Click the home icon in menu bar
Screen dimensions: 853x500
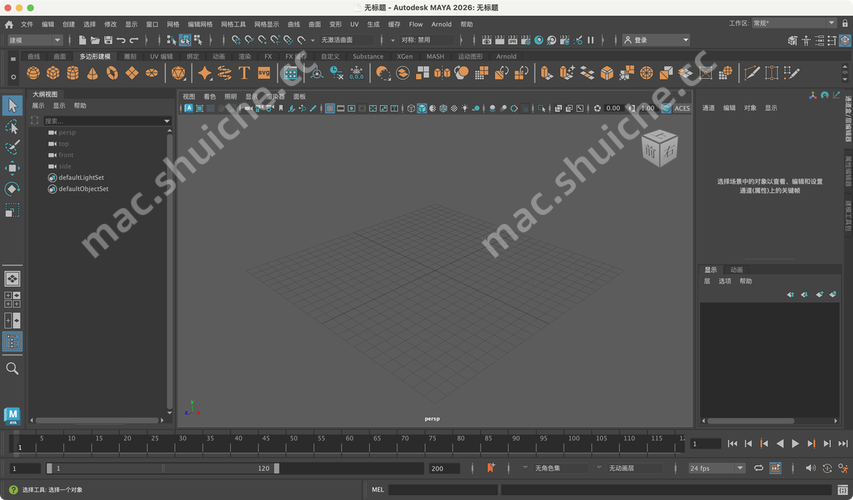(9, 24)
